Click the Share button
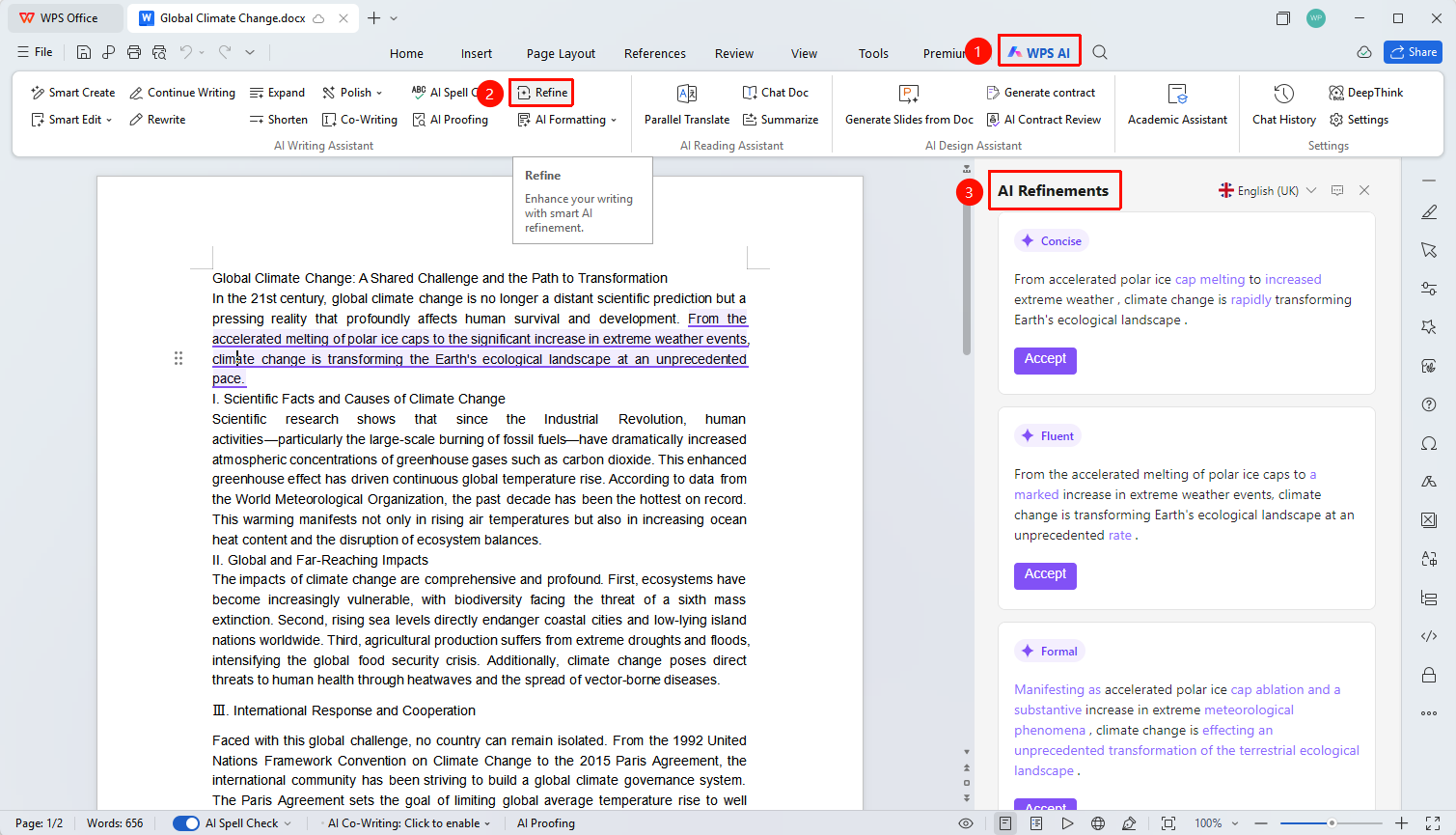 1414,52
